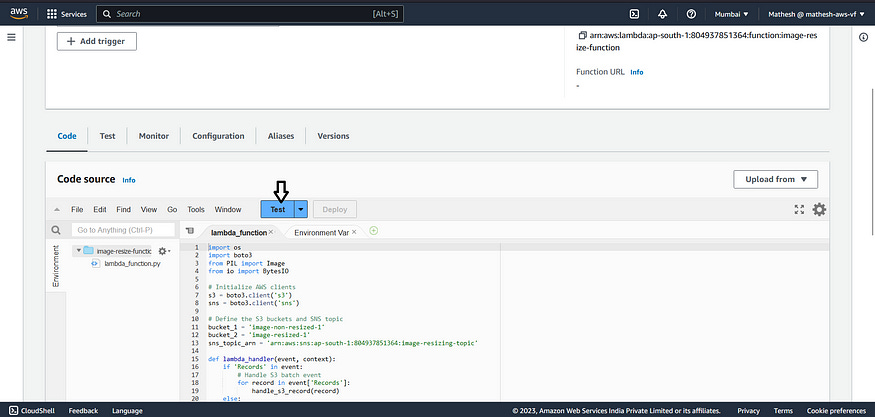875x417 pixels.
Task: Open the Services grid menu
Action: (66, 14)
